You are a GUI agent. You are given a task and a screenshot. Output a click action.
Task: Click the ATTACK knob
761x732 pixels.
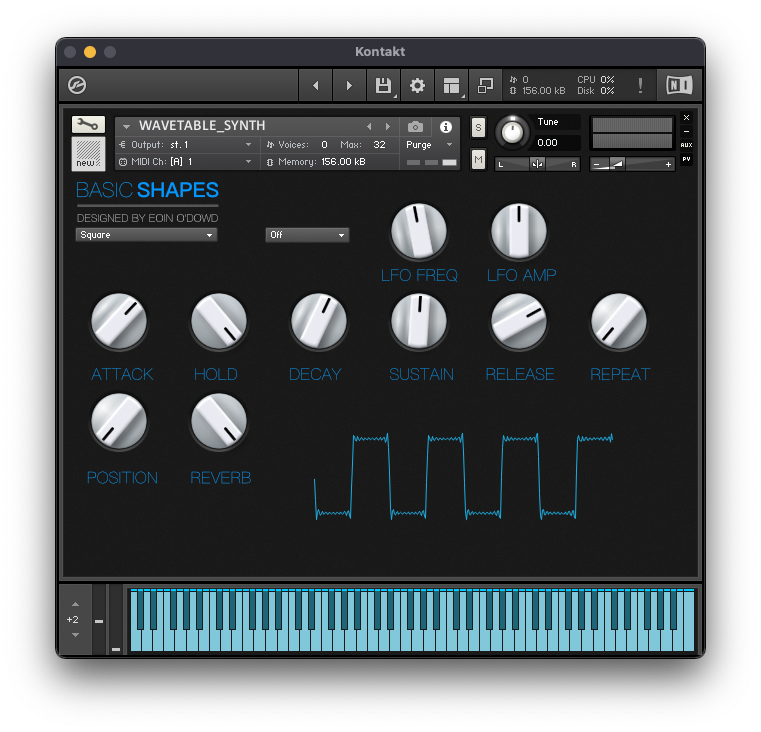[119, 321]
